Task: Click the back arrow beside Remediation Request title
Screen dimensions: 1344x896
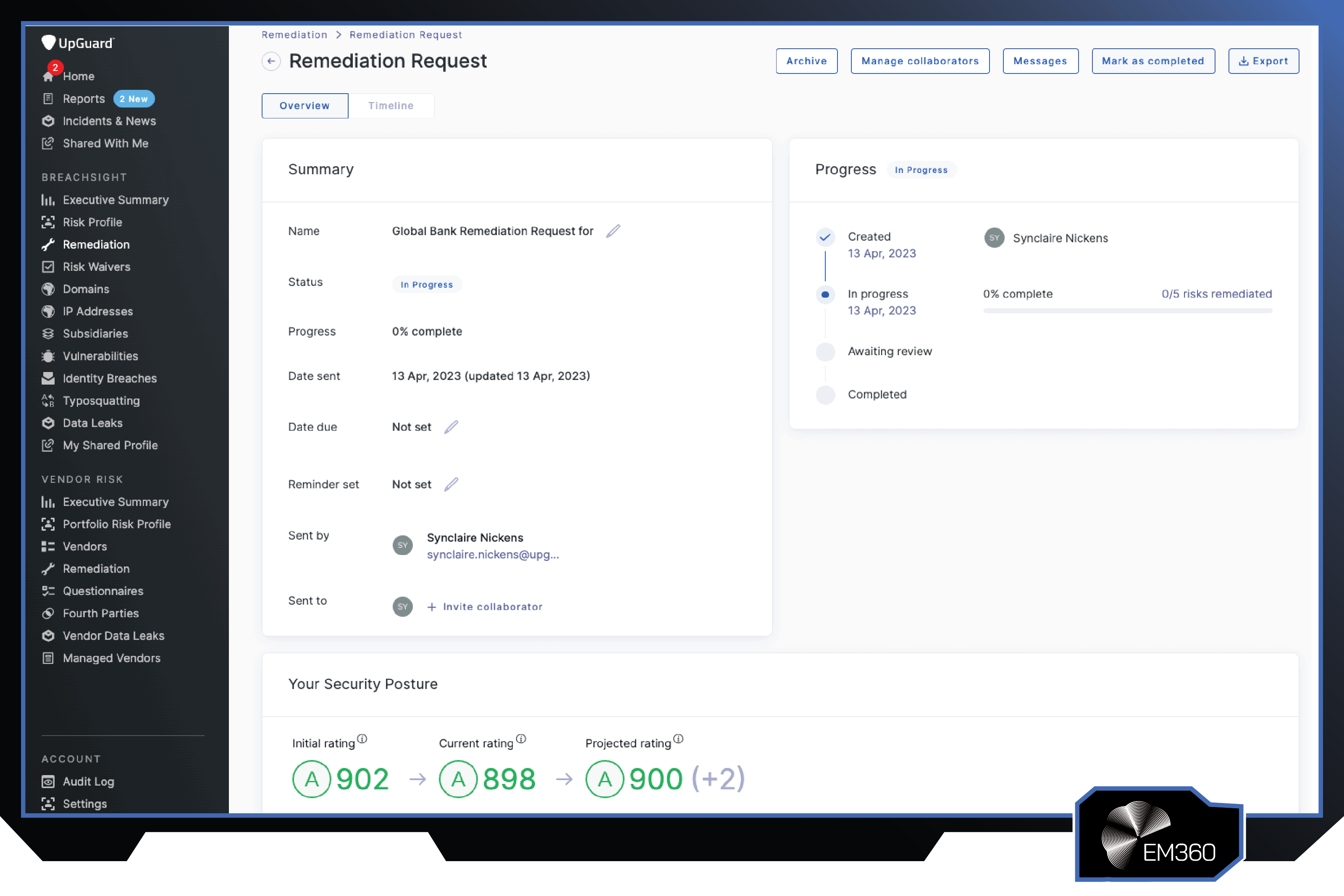Action: coord(271,61)
